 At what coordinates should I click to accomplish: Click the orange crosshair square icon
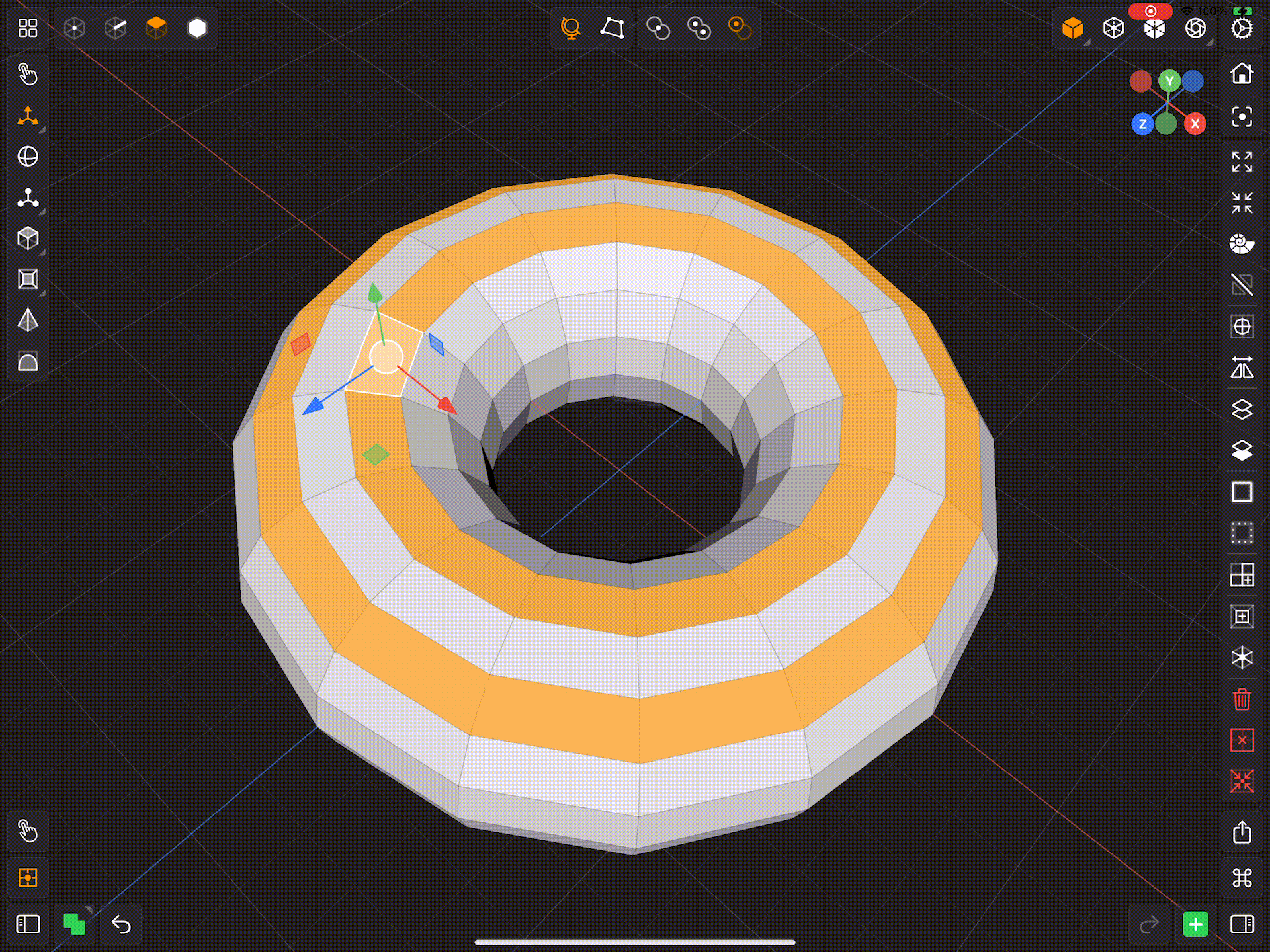click(28, 878)
